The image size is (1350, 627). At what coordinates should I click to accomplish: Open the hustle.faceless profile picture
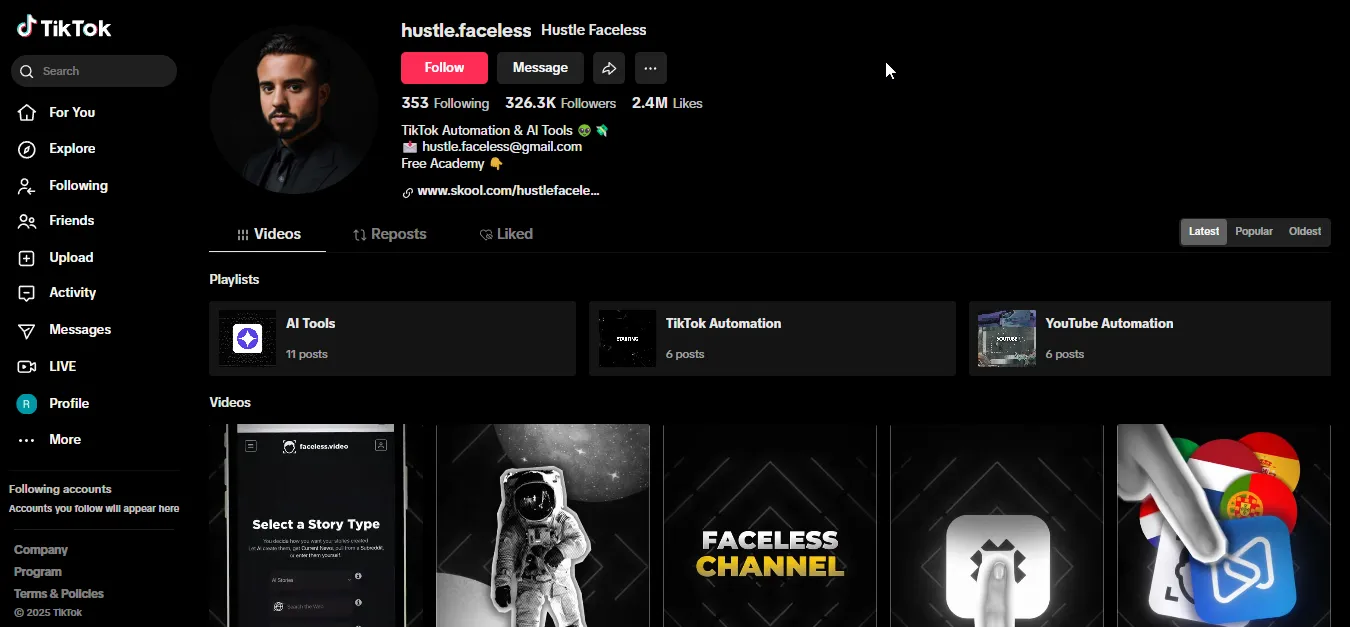(x=294, y=109)
